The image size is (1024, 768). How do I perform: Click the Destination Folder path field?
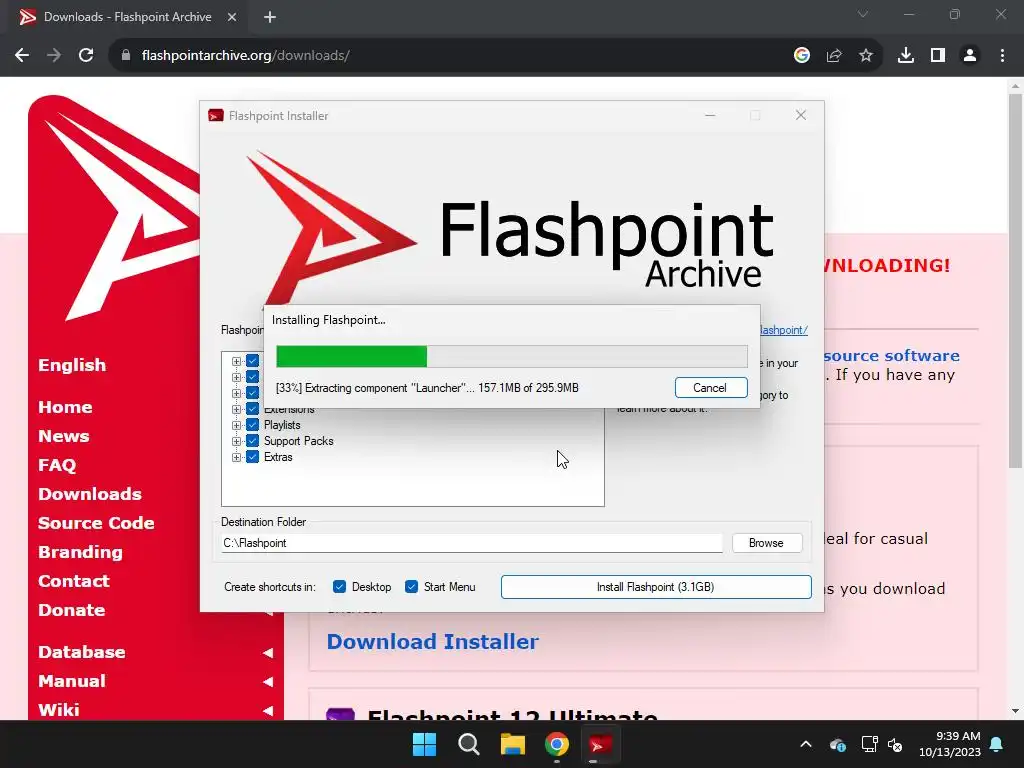(x=472, y=543)
